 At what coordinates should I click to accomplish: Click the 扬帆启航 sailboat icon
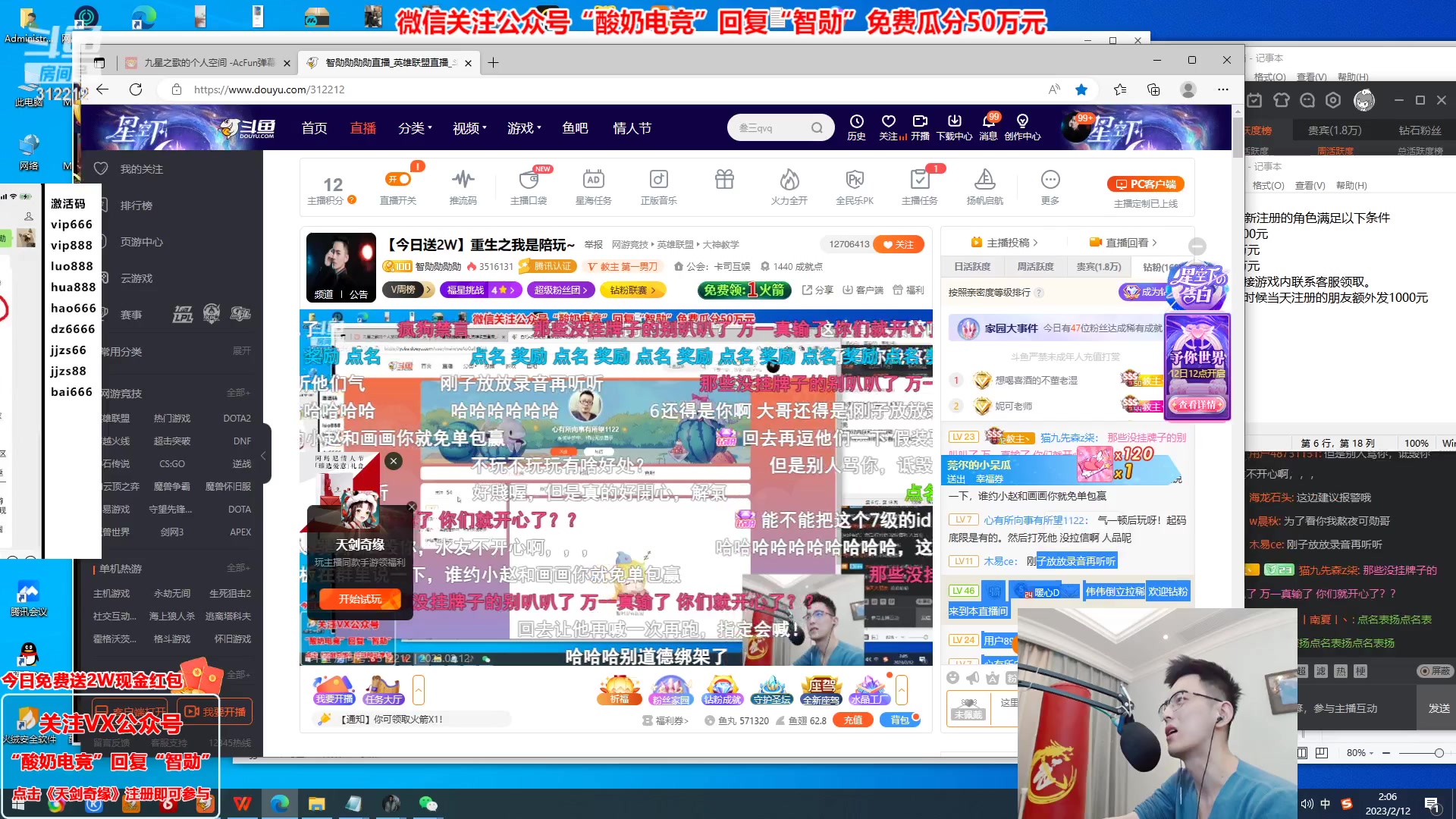pyautogui.click(x=984, y=187)
